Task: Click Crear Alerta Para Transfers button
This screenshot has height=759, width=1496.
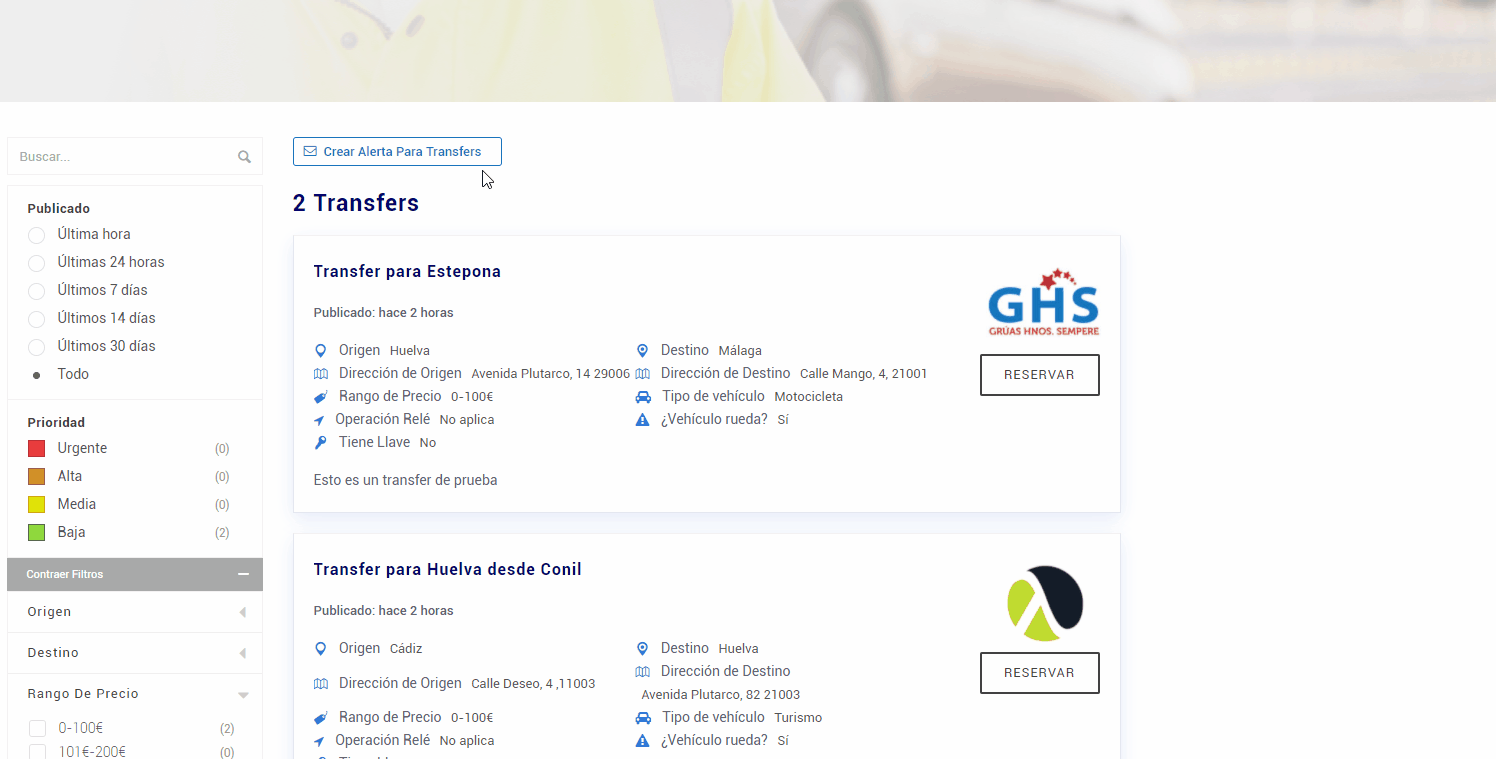Action: tap(397, 152)
